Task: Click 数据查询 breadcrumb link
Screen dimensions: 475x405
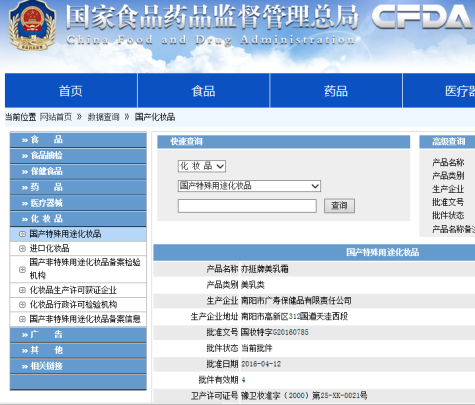Action: click(103, 117)
